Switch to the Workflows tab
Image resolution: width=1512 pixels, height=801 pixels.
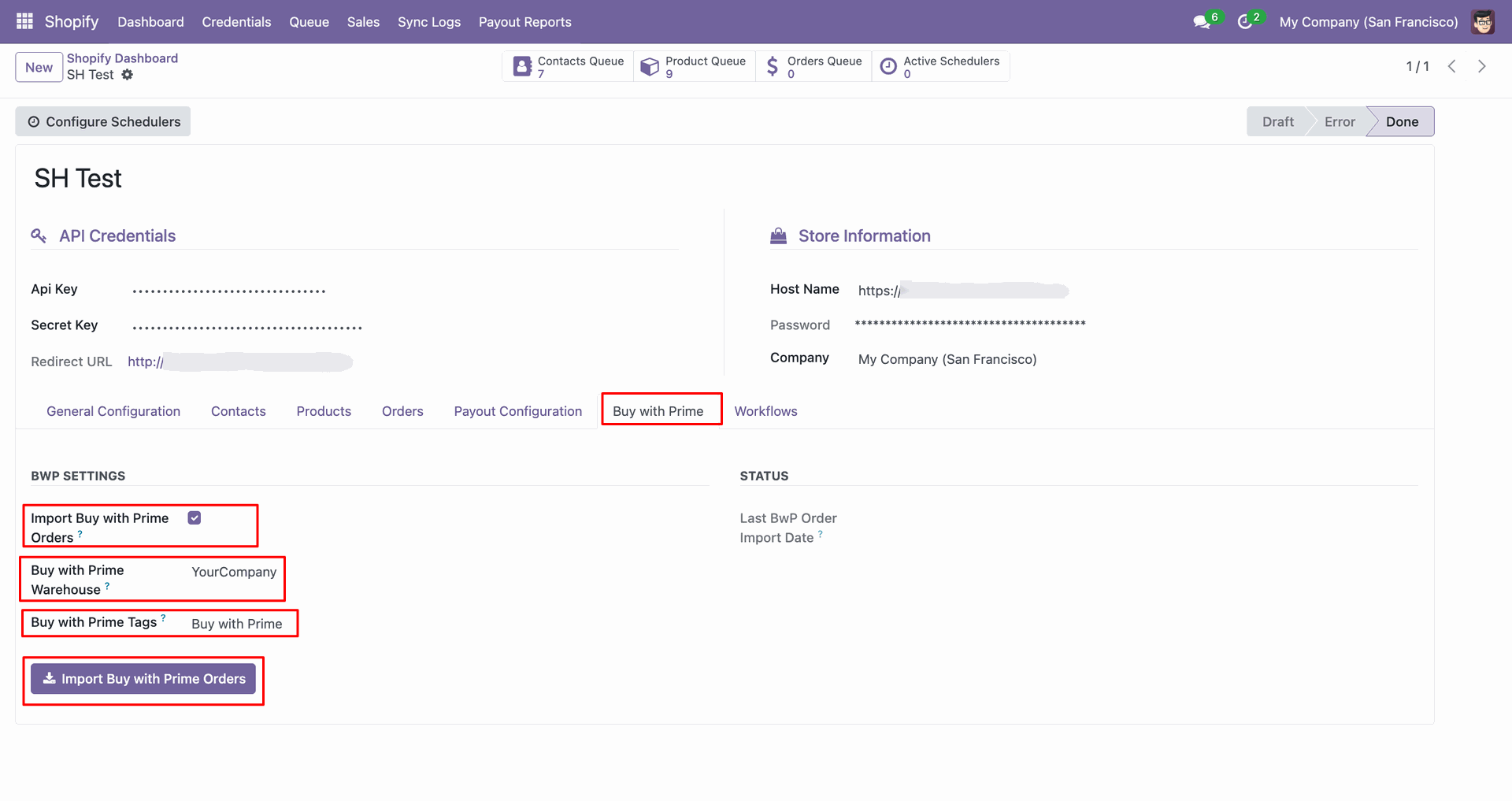point(765,411)
